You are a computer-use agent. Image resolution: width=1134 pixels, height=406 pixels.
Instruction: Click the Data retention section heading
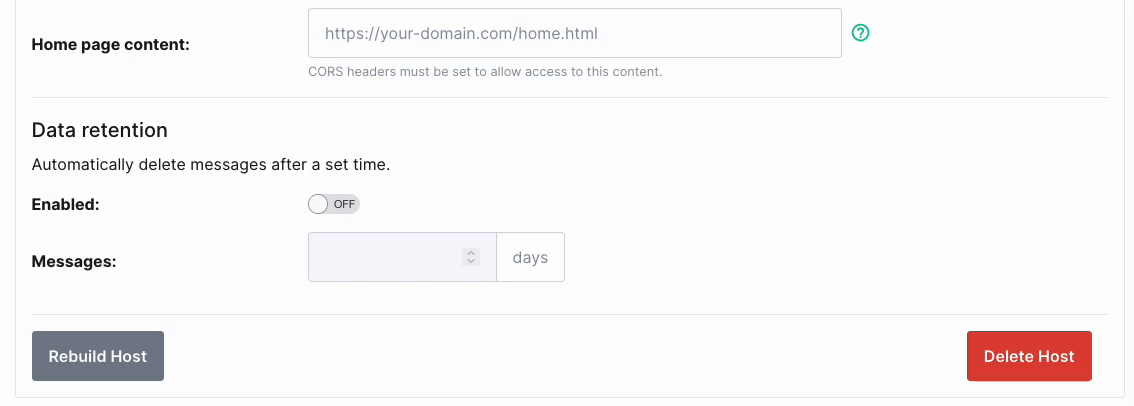(x=100, y=130)
